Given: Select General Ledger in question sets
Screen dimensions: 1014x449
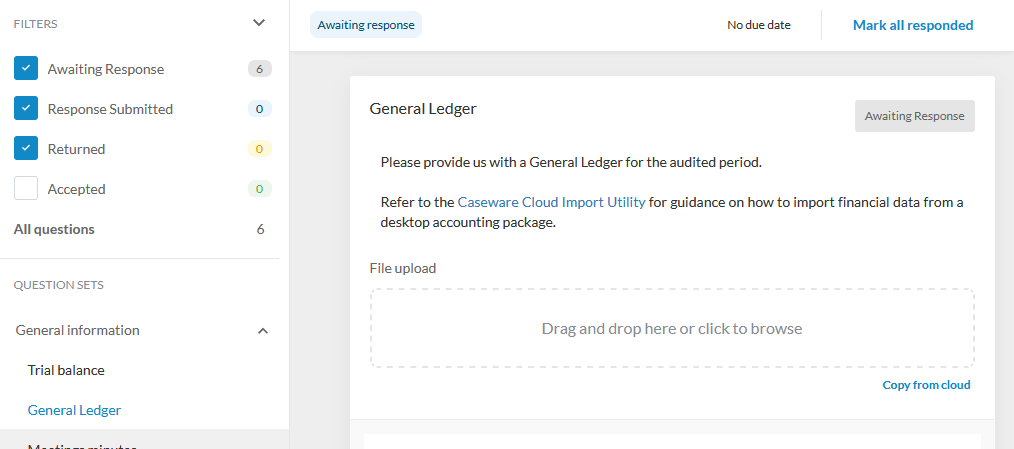Looking at the screenshot, I should tap(74, 410).
